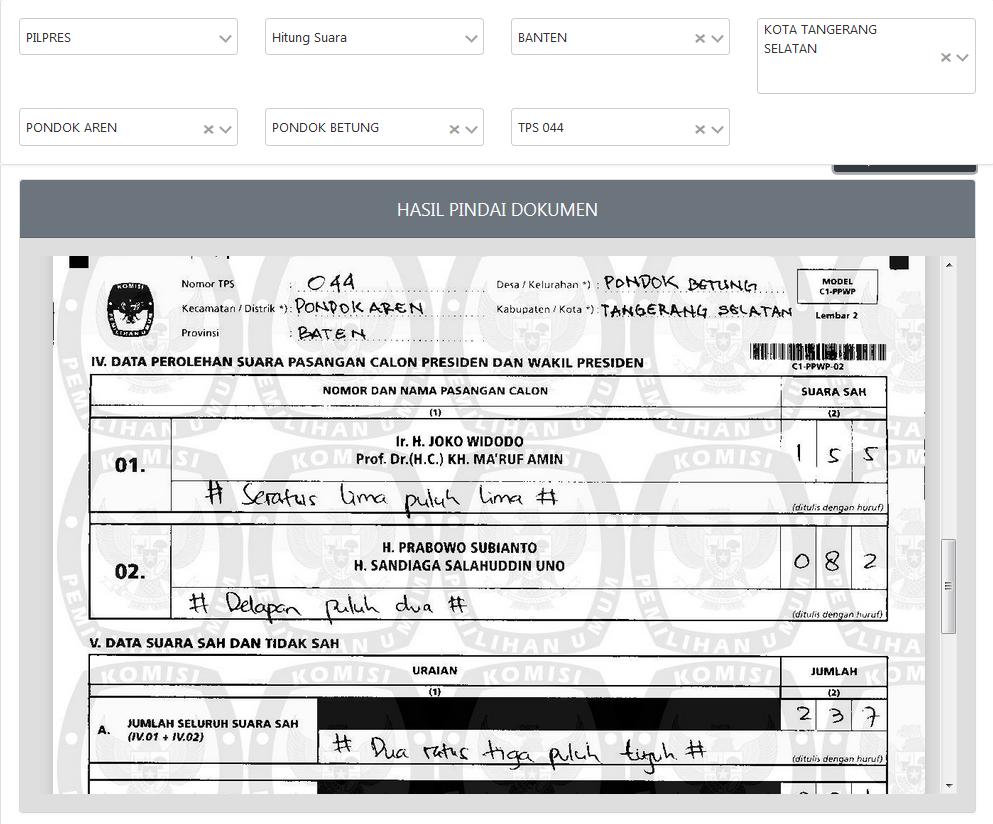Clear the KOTA TANGERANG SELATAN selection

(x=946, y=58)
